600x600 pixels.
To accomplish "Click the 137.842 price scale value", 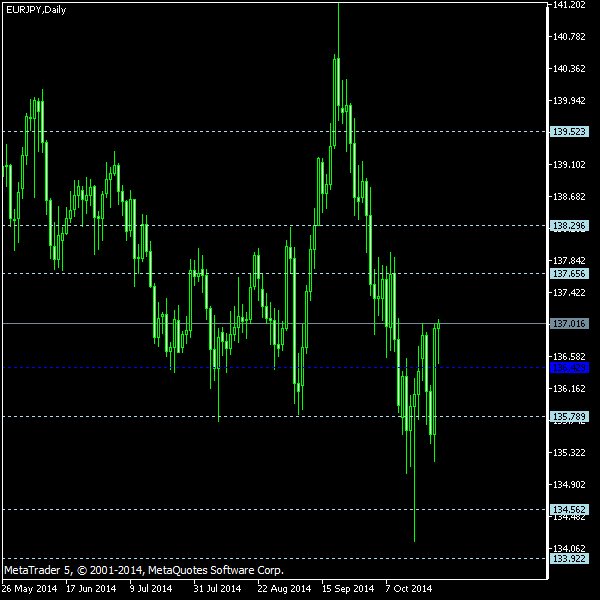I will [569, 261].
